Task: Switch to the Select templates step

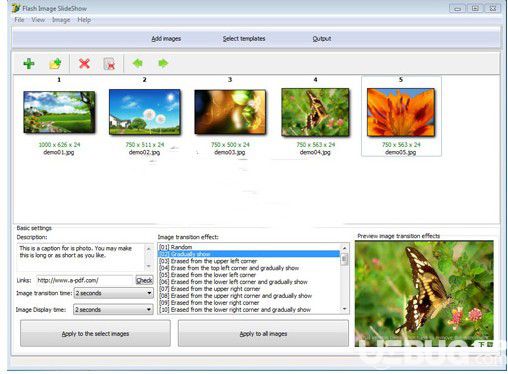Action: pyautogui.click(x=244, y=39)
